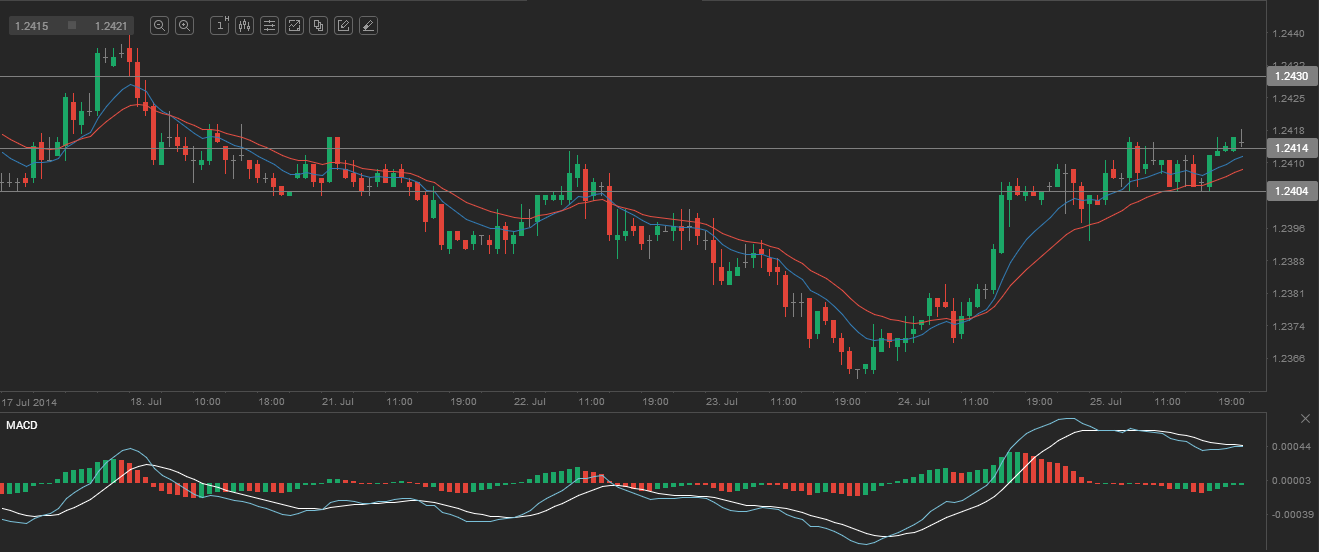Click the 1.2414 price level label
The width and height of the screenshot is (1319, 552).
pos(1291,148)
